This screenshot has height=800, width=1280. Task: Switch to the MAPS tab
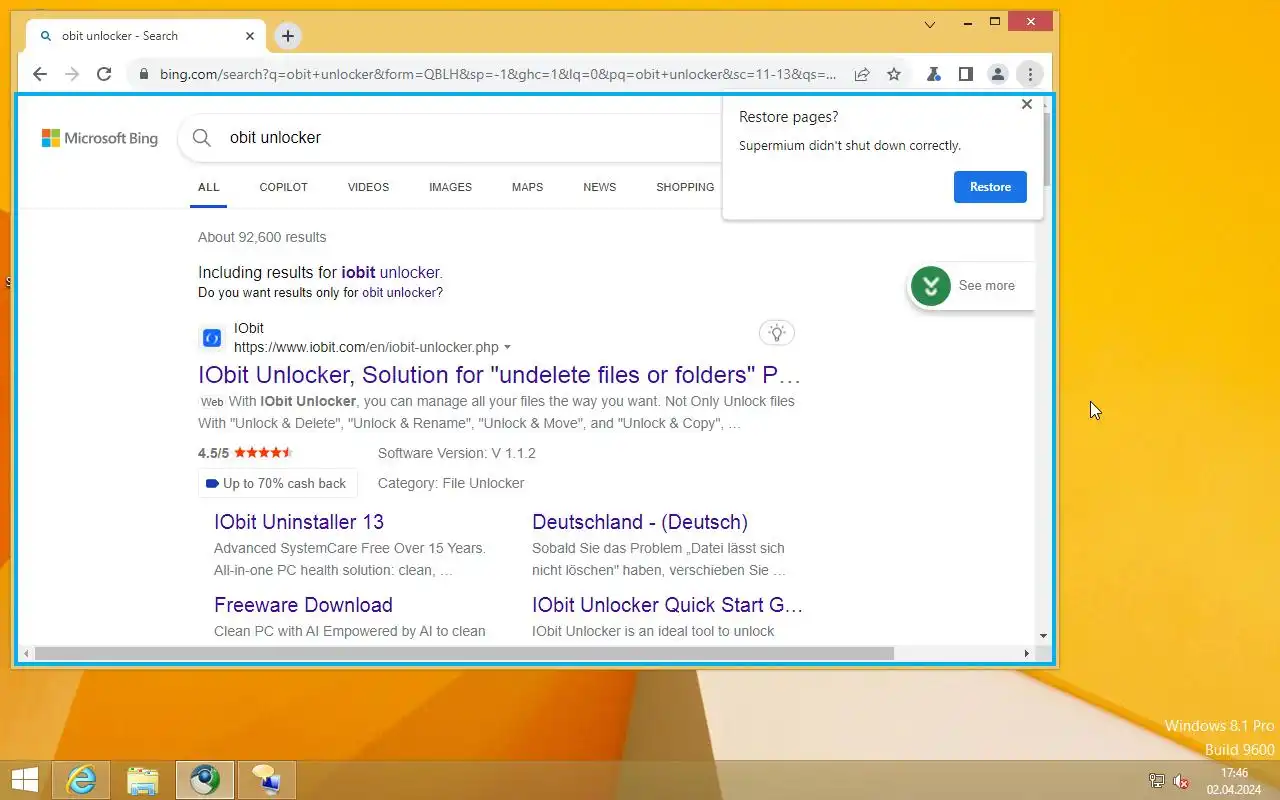[x=527, y=187]
